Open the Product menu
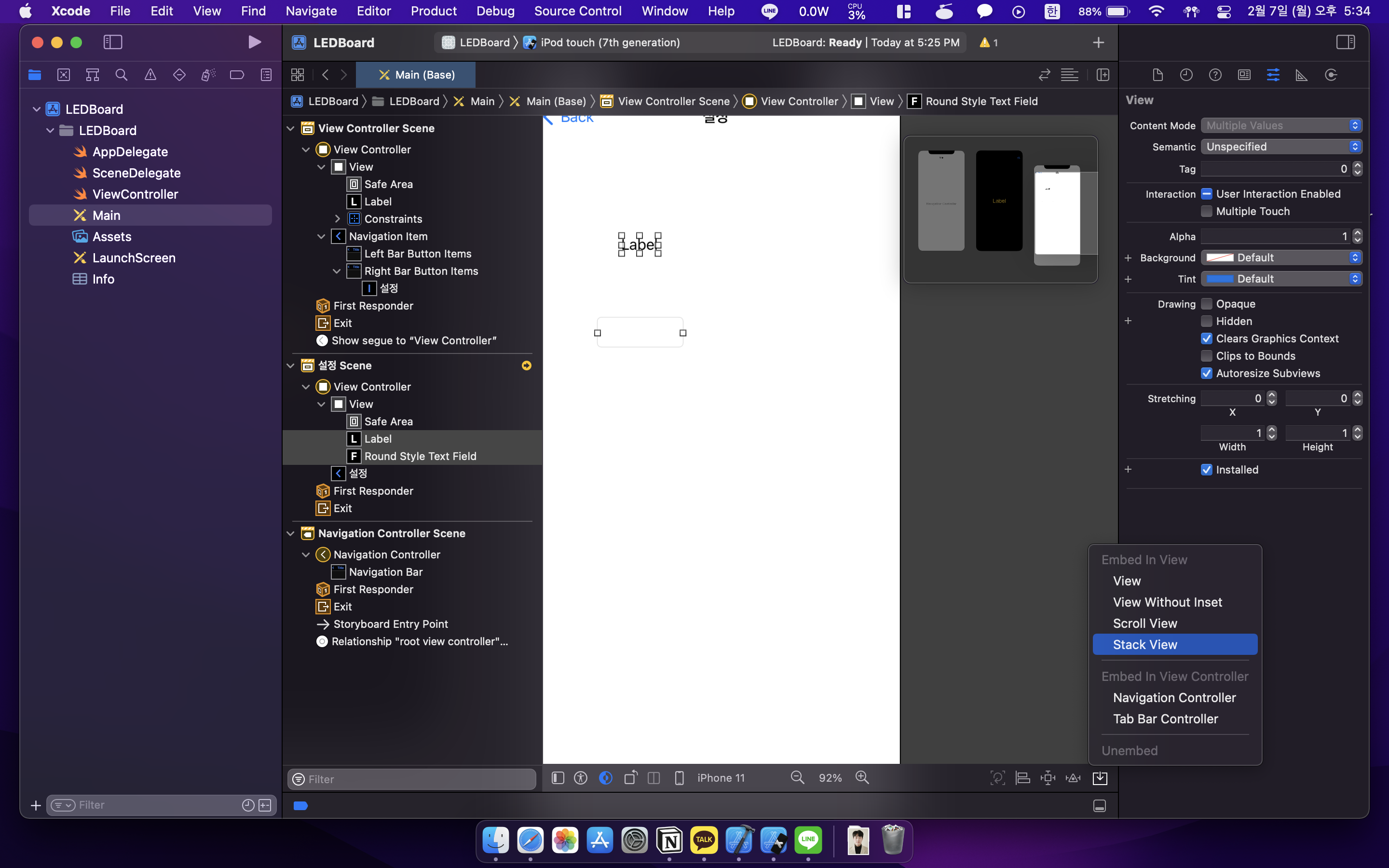Screen dimensions: 1389x868 click(x=434, y=11)
